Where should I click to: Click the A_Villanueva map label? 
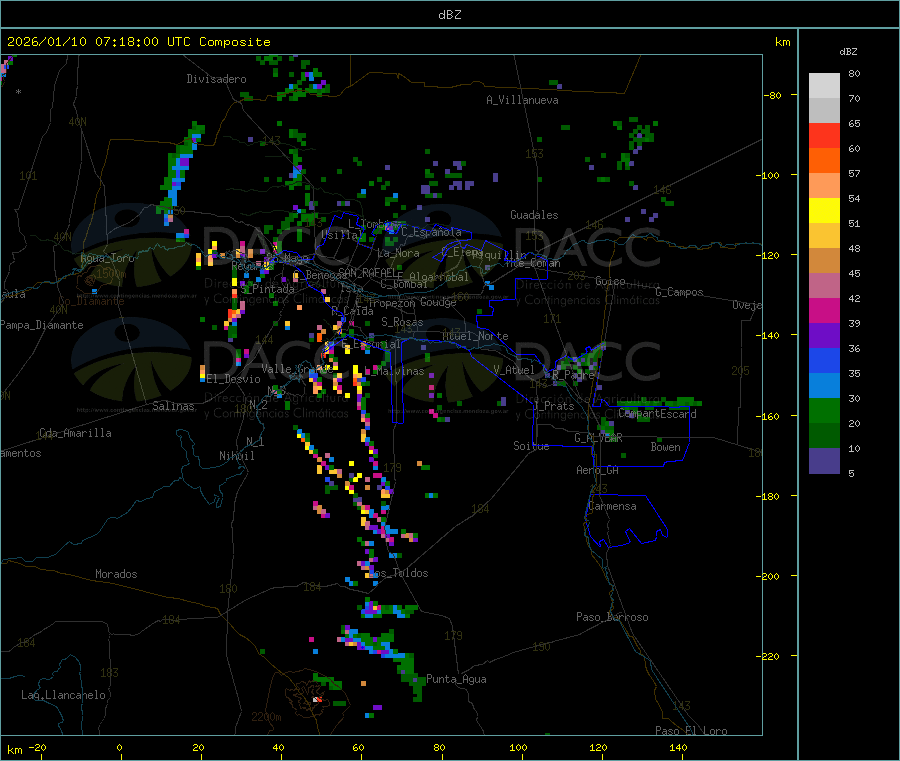point(522,100)
